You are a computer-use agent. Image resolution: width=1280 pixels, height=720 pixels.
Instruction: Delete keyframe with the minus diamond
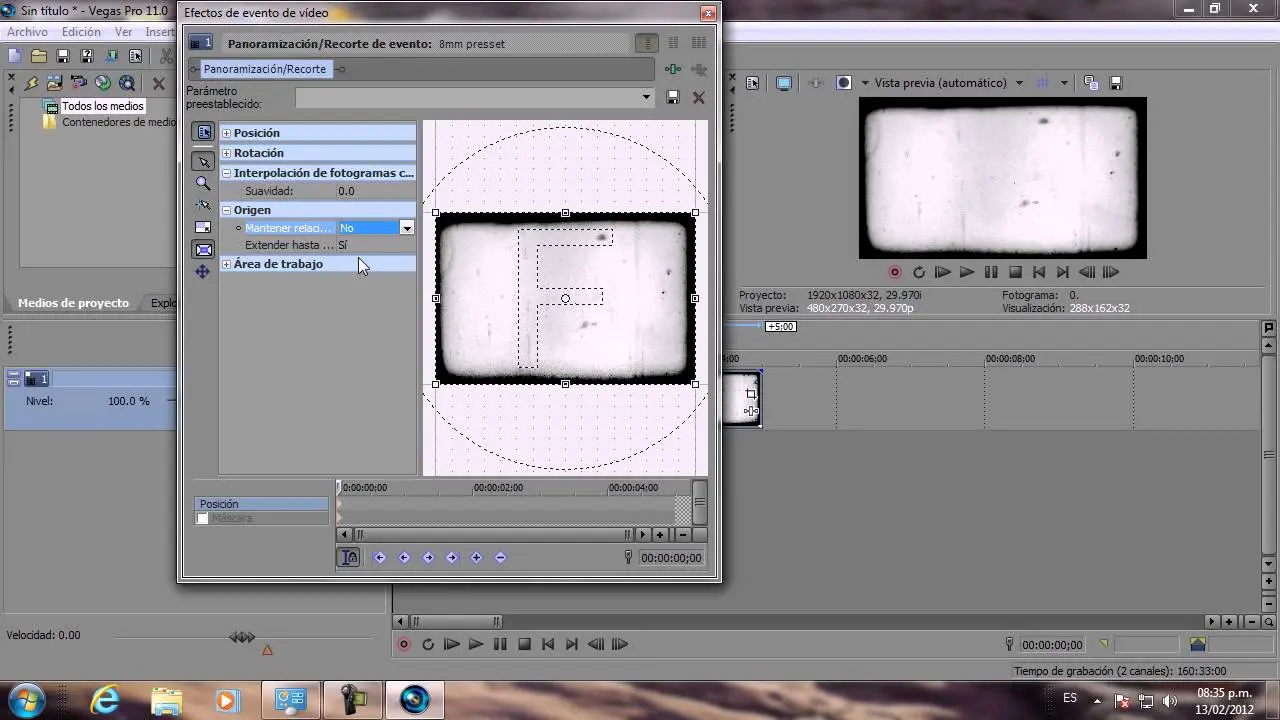click(501, 558)
